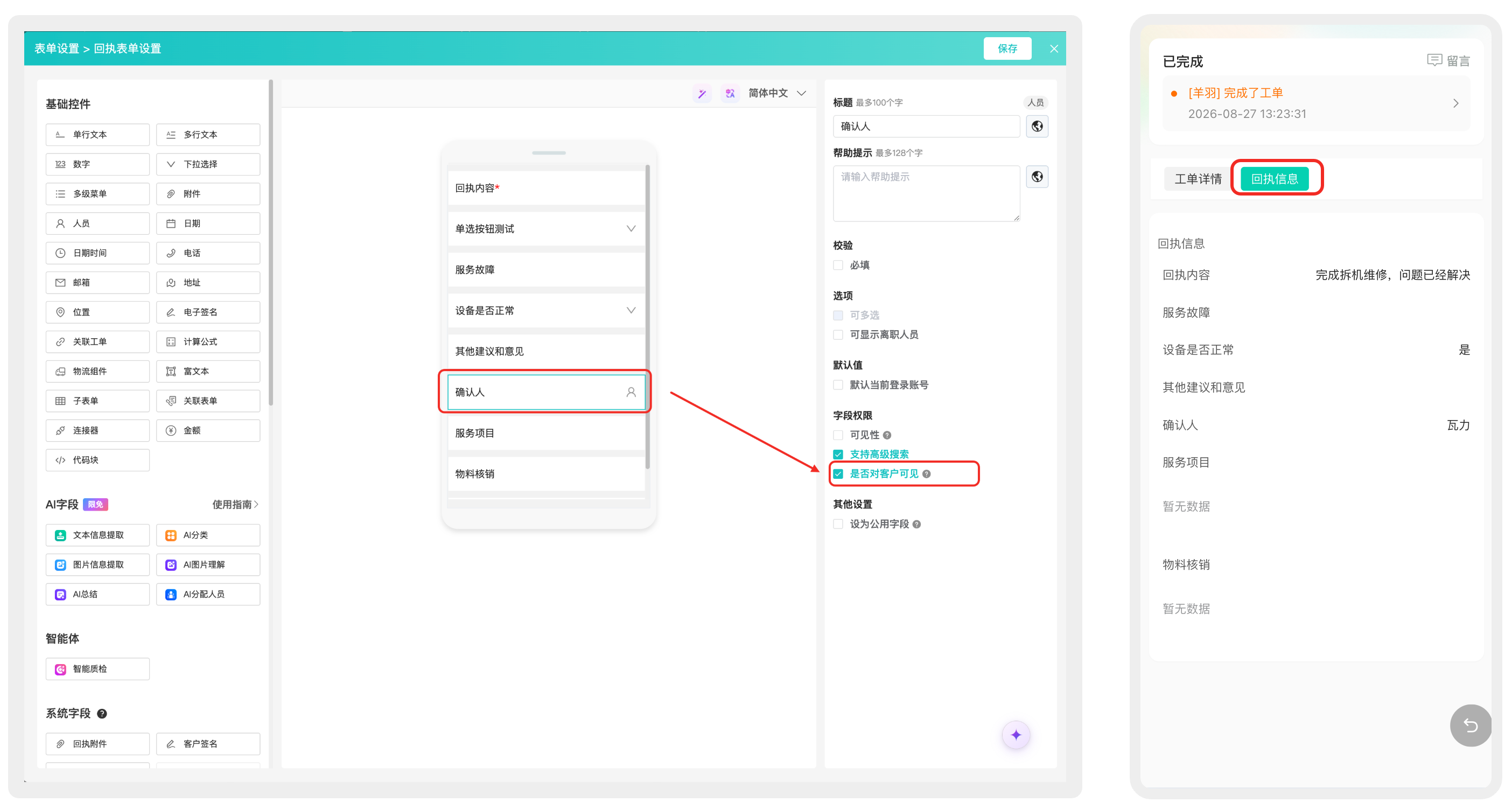This screenshot has height=809, width=1512.
Task: Check 默认当前登录账号 option
Action: click(x=838, y=385)
